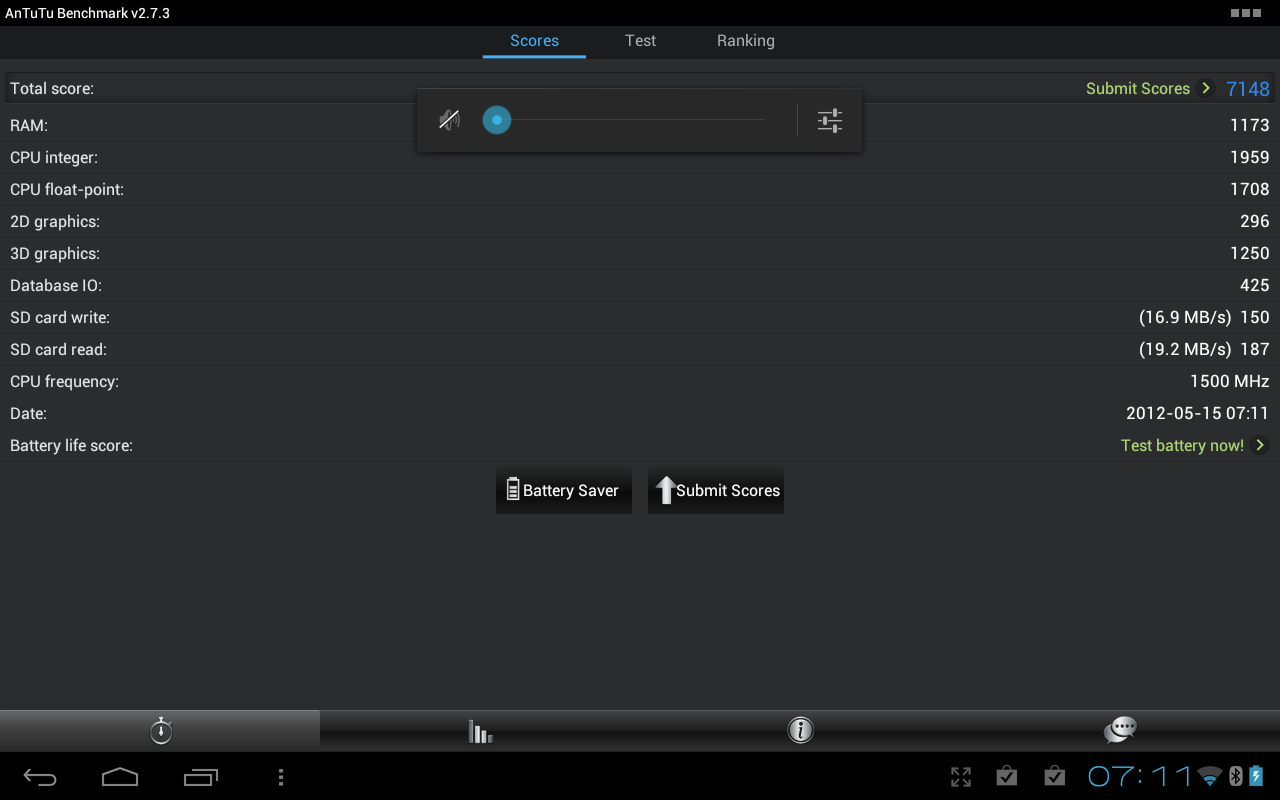Open the bar chart ranking icon
This screenshot has width=1280, height=800.
coord(480,731)
